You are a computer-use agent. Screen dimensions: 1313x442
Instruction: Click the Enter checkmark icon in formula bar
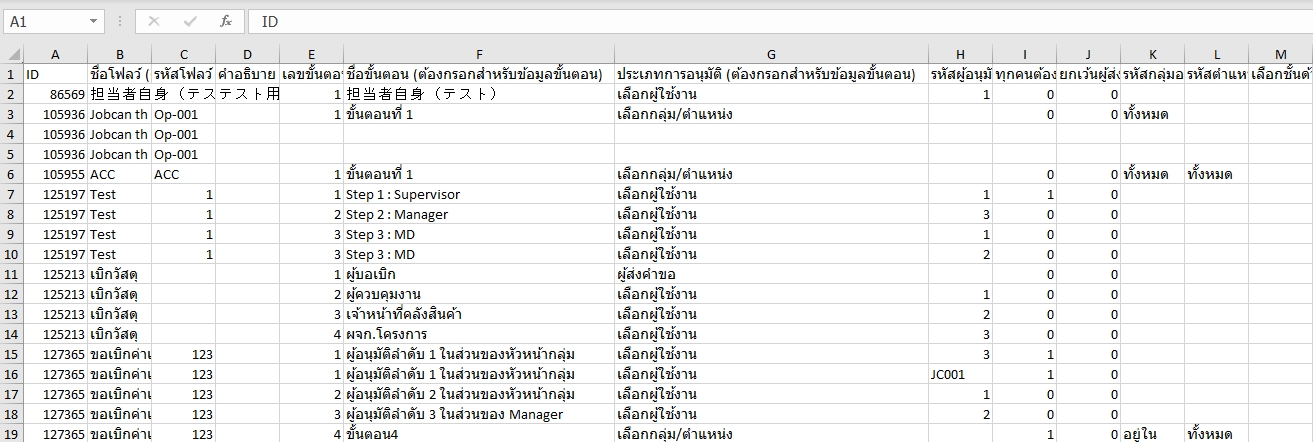[190, 21]
